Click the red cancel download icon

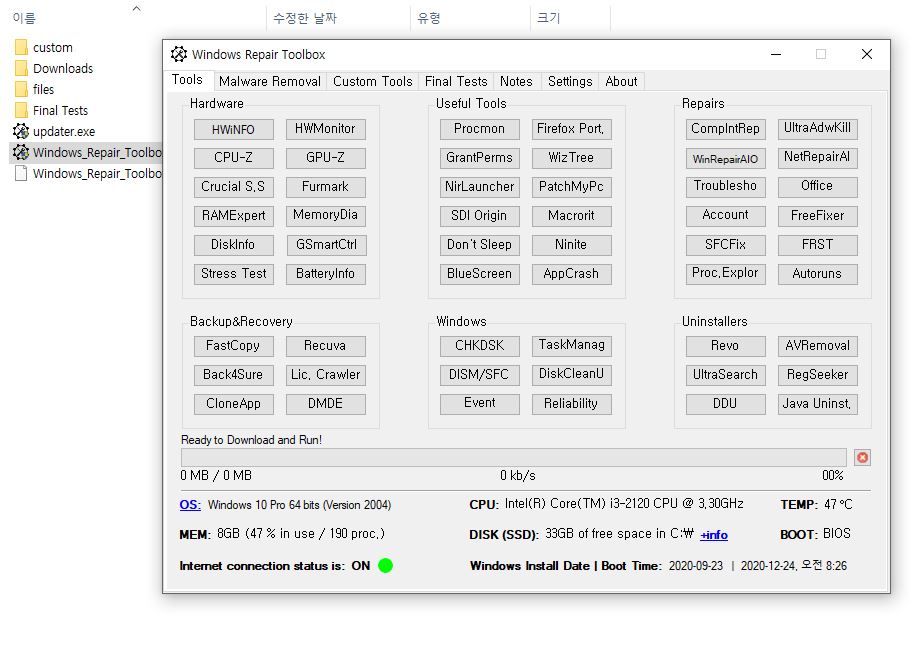click(862, 458)
